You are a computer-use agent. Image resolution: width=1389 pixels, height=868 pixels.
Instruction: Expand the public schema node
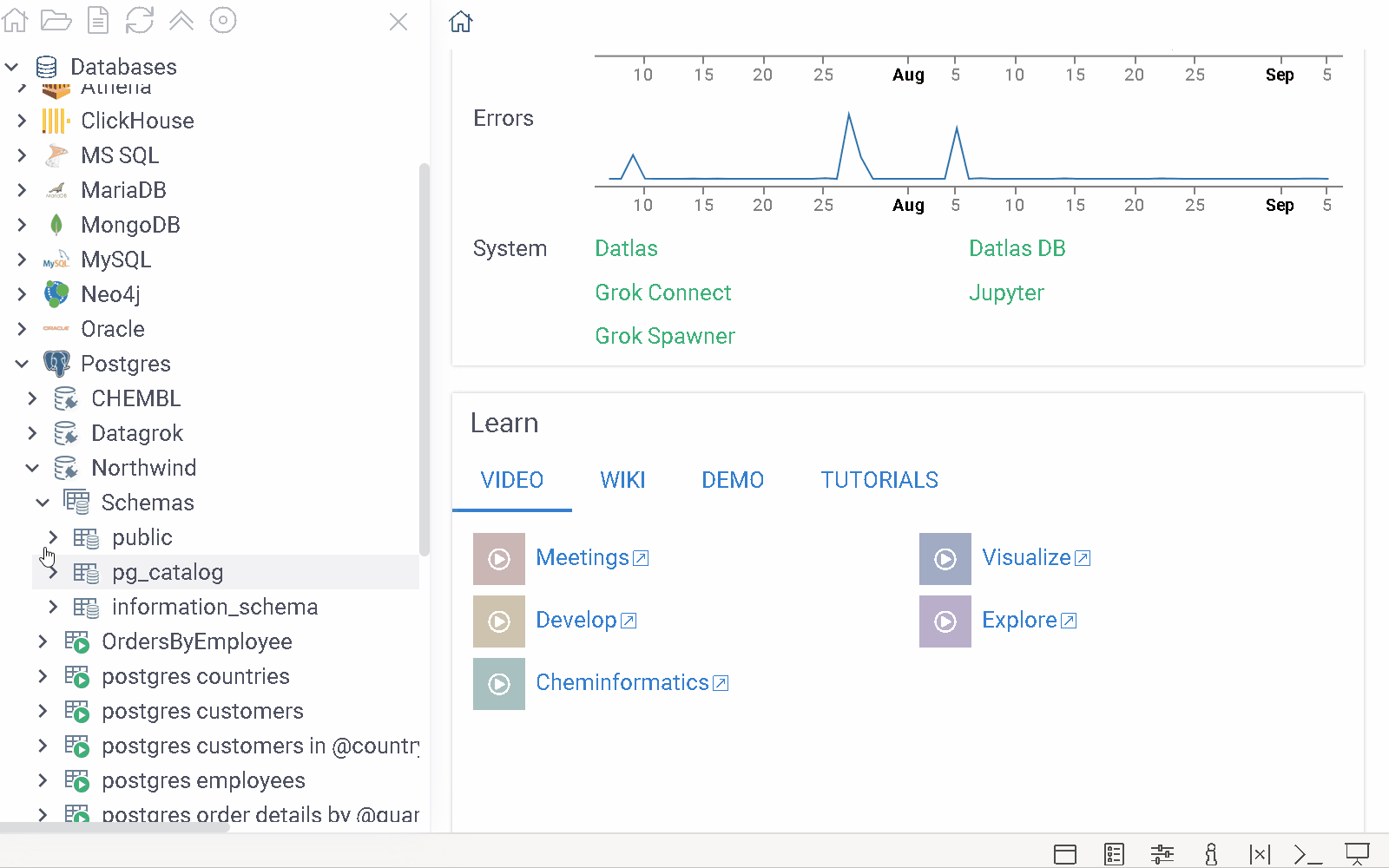pos(53,537)
